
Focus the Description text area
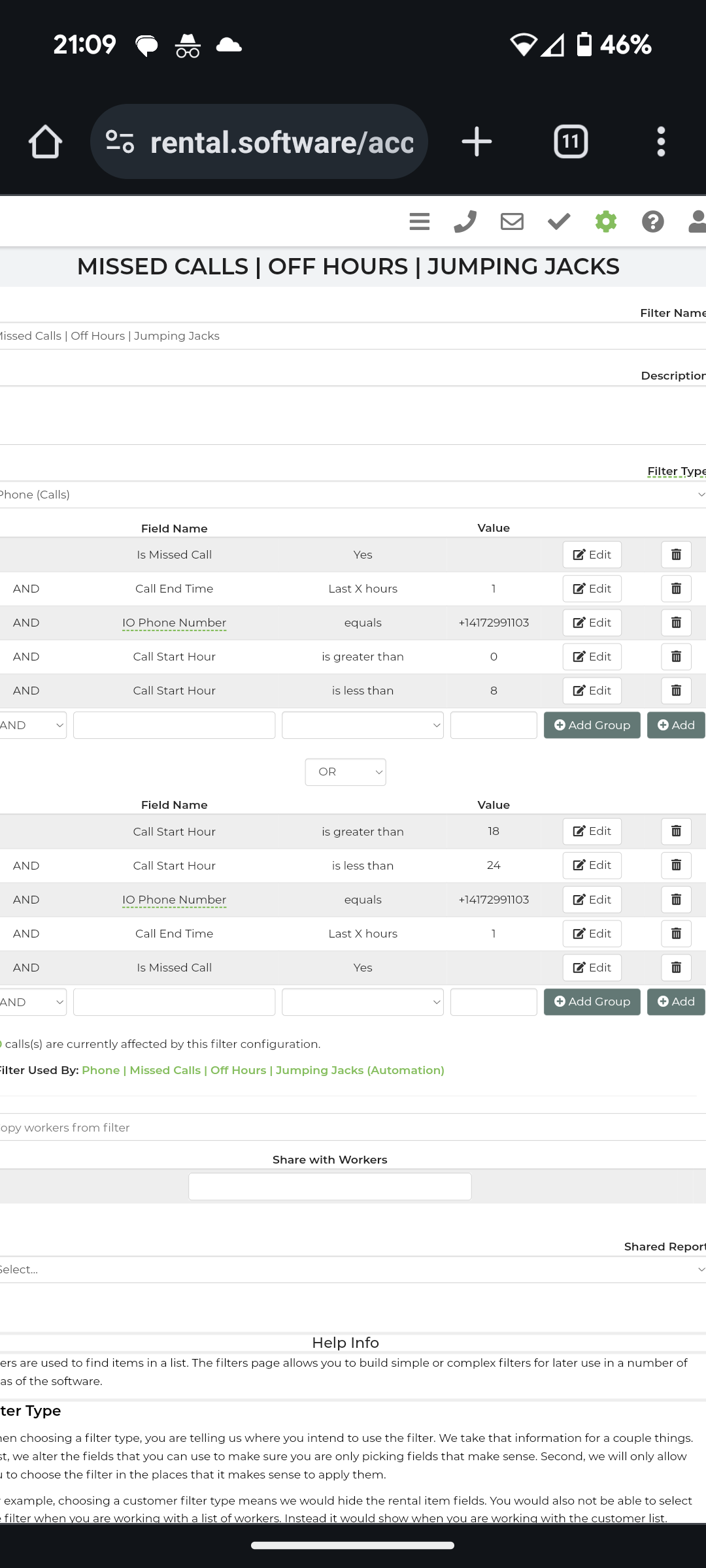(x=353, y=416)
